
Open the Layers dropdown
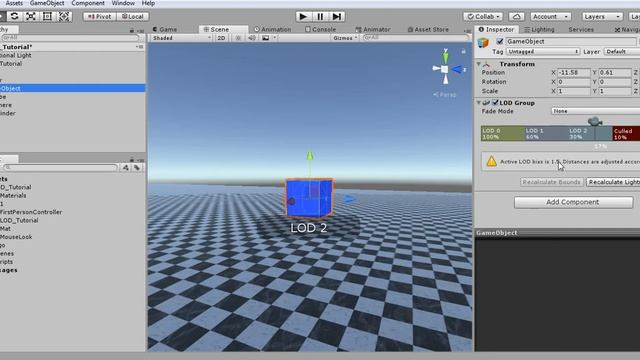pos(602,17)
